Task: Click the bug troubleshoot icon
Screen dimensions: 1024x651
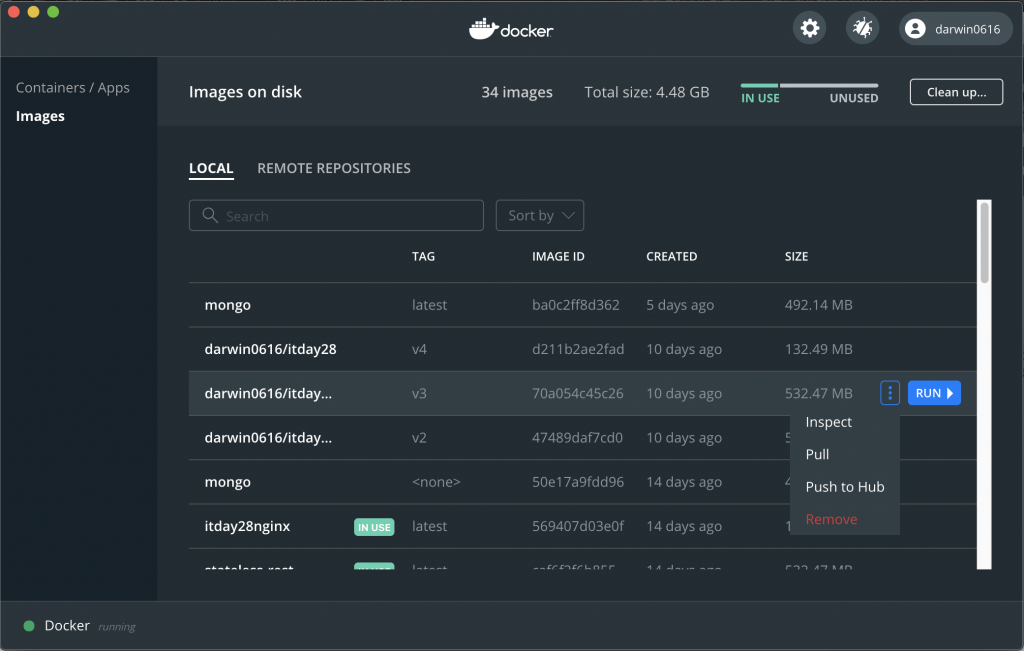Action: tap(862, 29)
